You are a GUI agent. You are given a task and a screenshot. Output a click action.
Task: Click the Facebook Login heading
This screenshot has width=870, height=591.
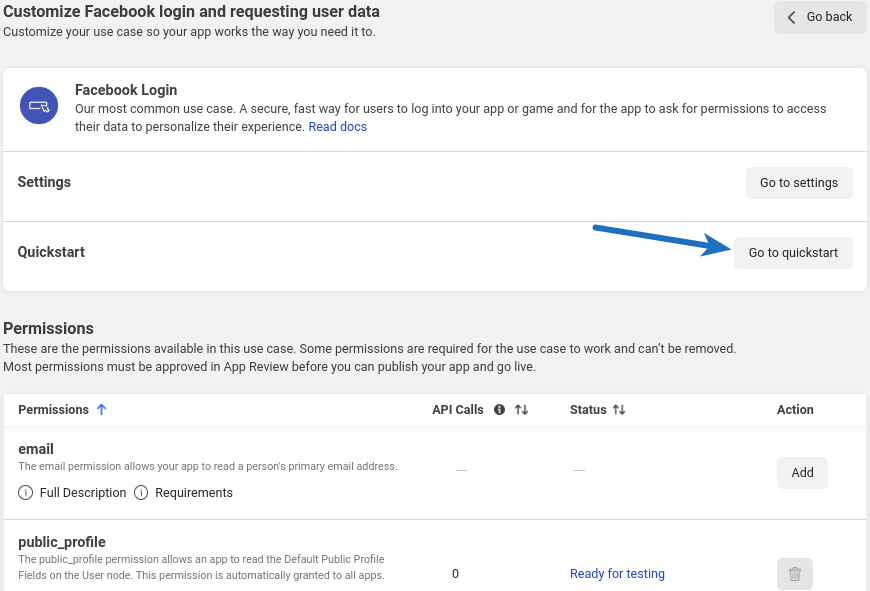tap(126, 90)
